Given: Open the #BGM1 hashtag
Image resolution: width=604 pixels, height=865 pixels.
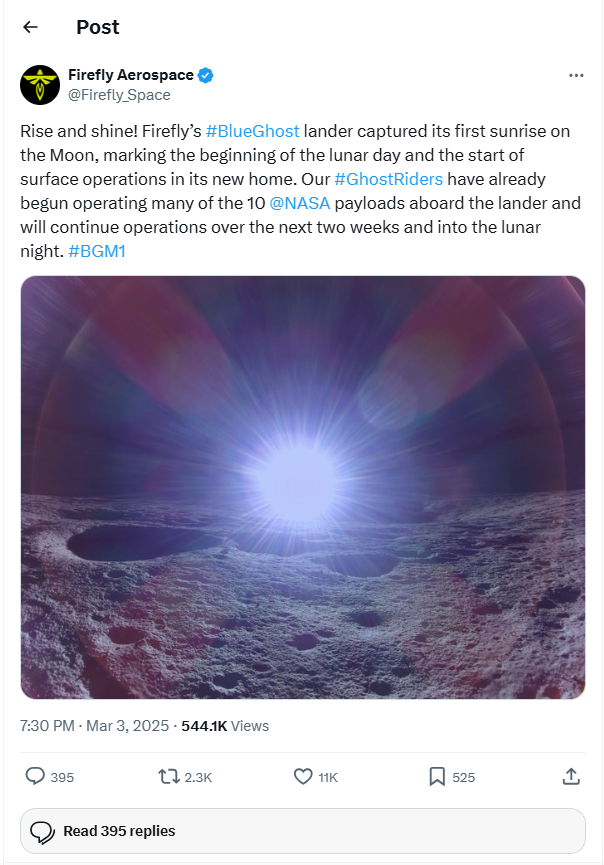Looking at the screenshot, I should coord(97,251).
